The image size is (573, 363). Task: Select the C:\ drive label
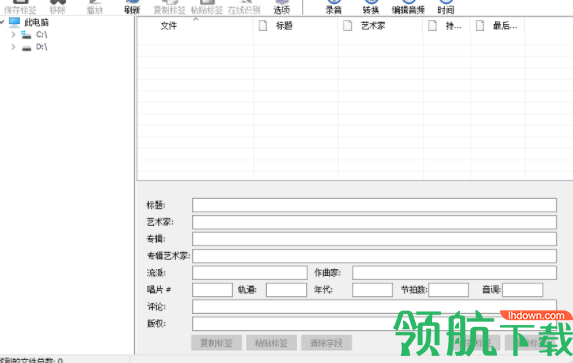point(42,35)
